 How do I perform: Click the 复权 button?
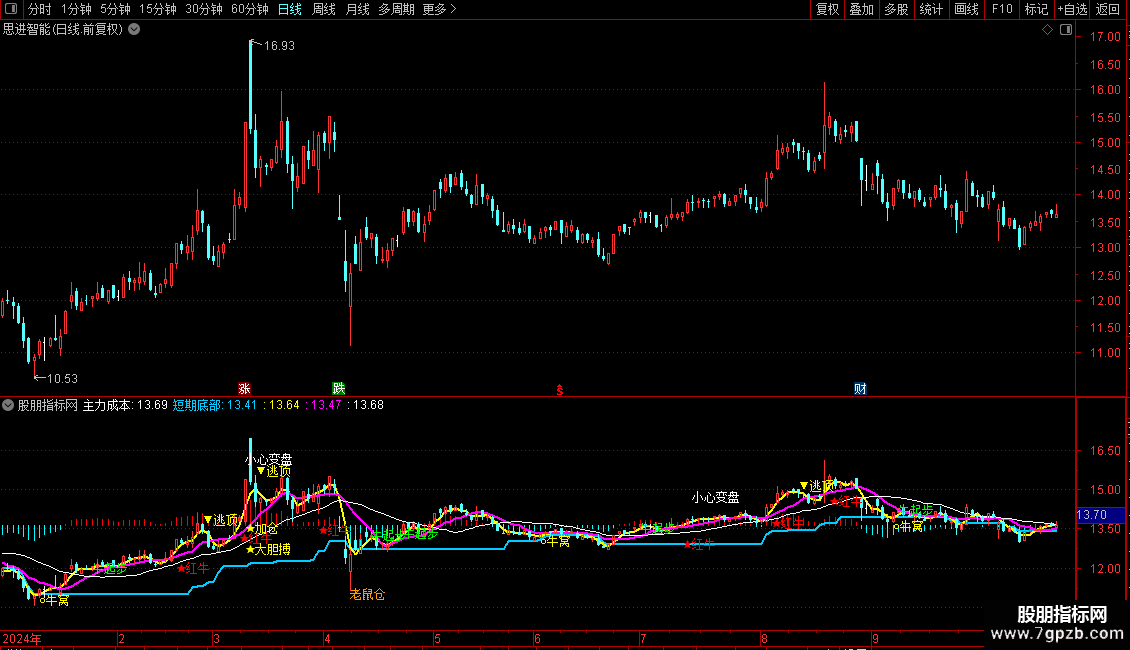coord(828,10)
